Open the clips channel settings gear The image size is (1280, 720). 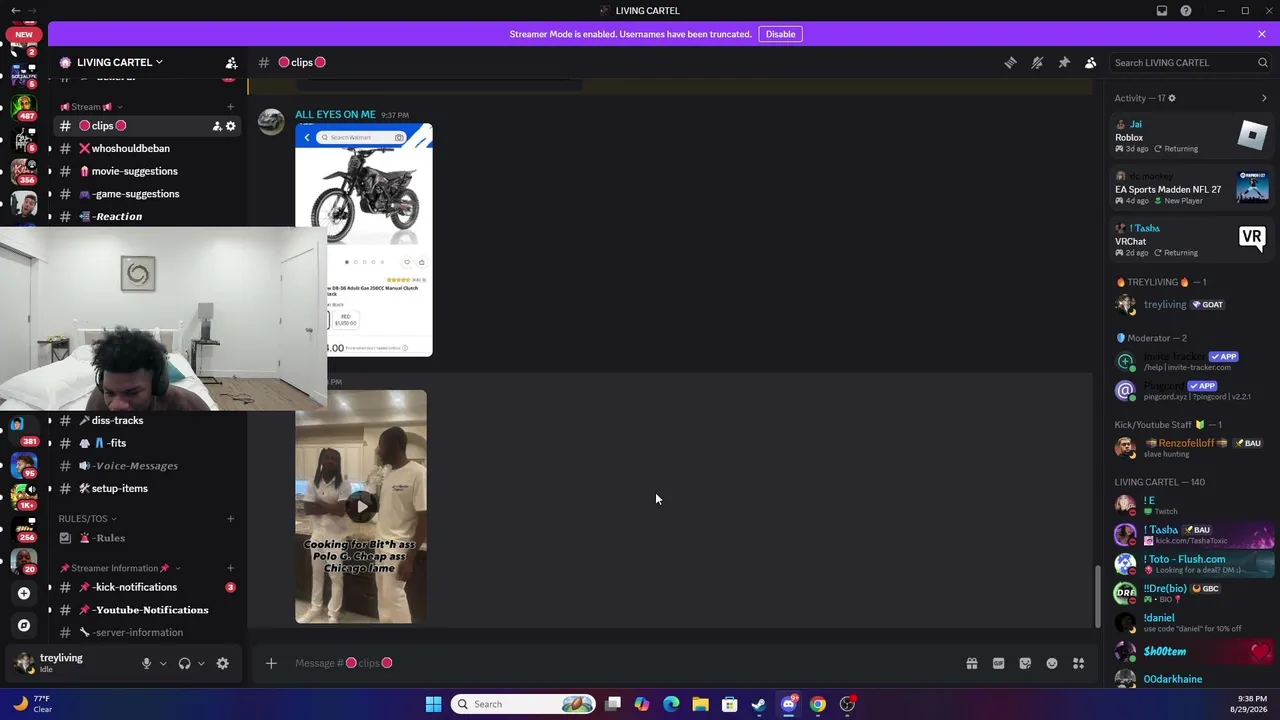231,126
